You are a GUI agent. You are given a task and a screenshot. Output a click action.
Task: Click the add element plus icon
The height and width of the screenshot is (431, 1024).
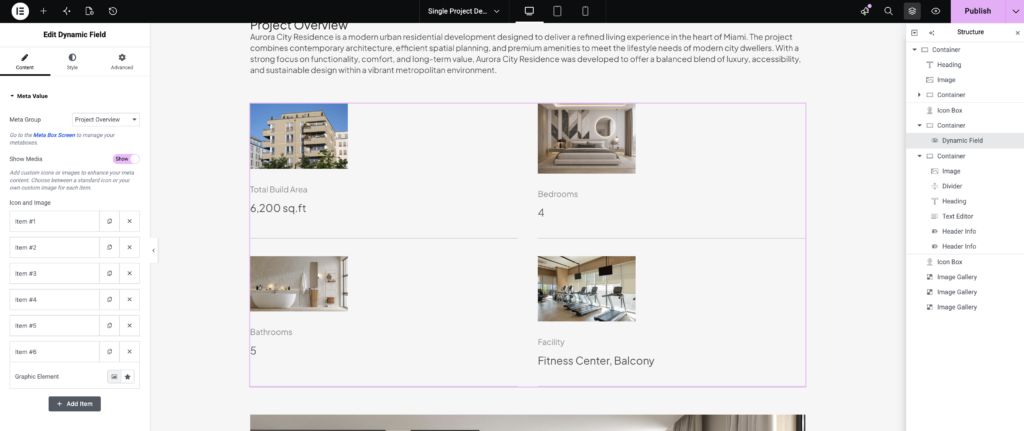43,11
